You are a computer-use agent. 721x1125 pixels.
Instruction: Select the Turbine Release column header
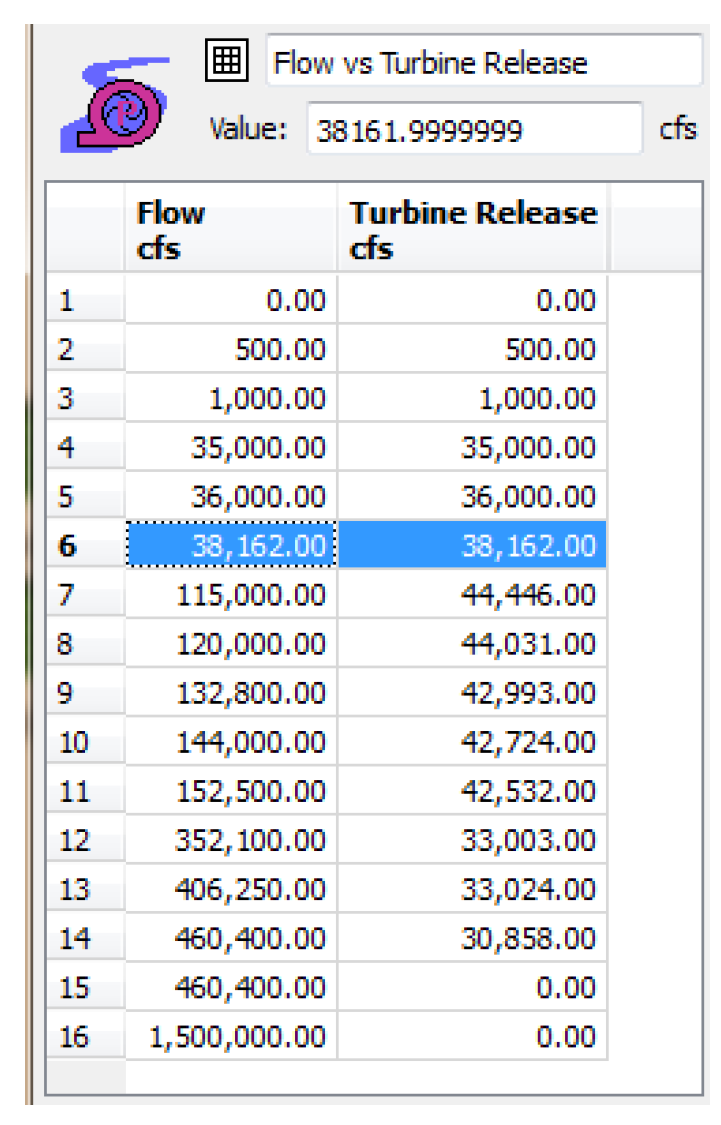(x=472, y=230)
